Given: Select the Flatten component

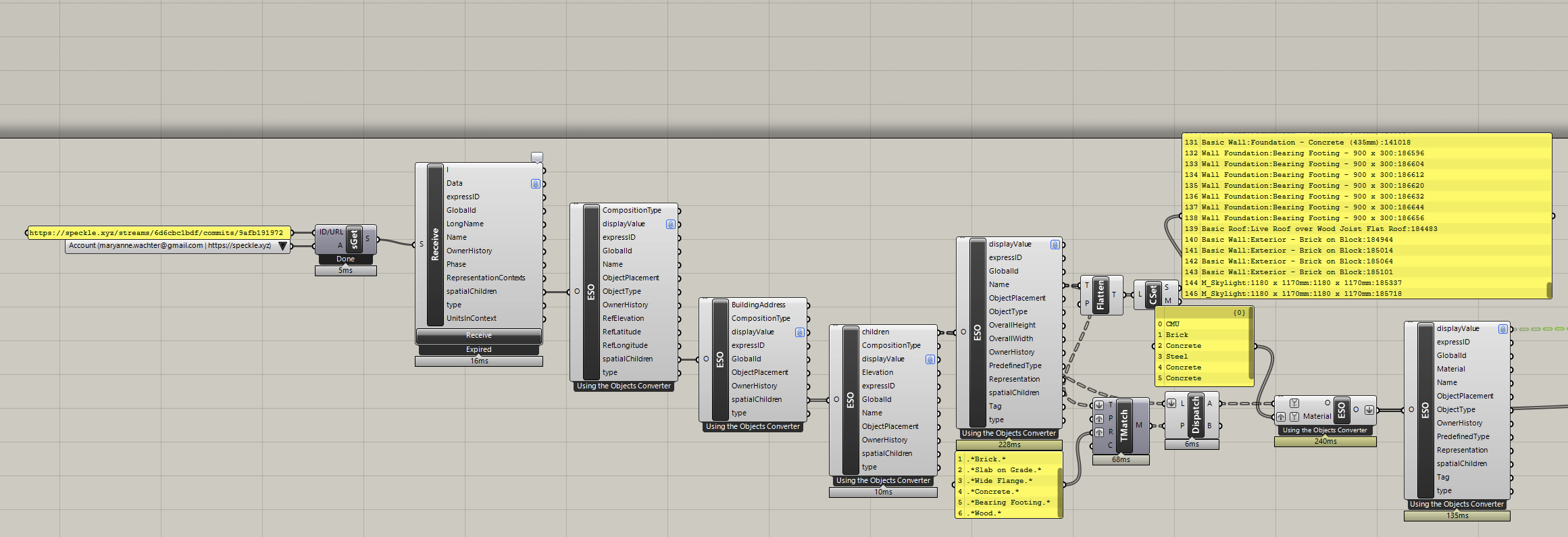Looking at the screenshot, I should (1101, 295).
